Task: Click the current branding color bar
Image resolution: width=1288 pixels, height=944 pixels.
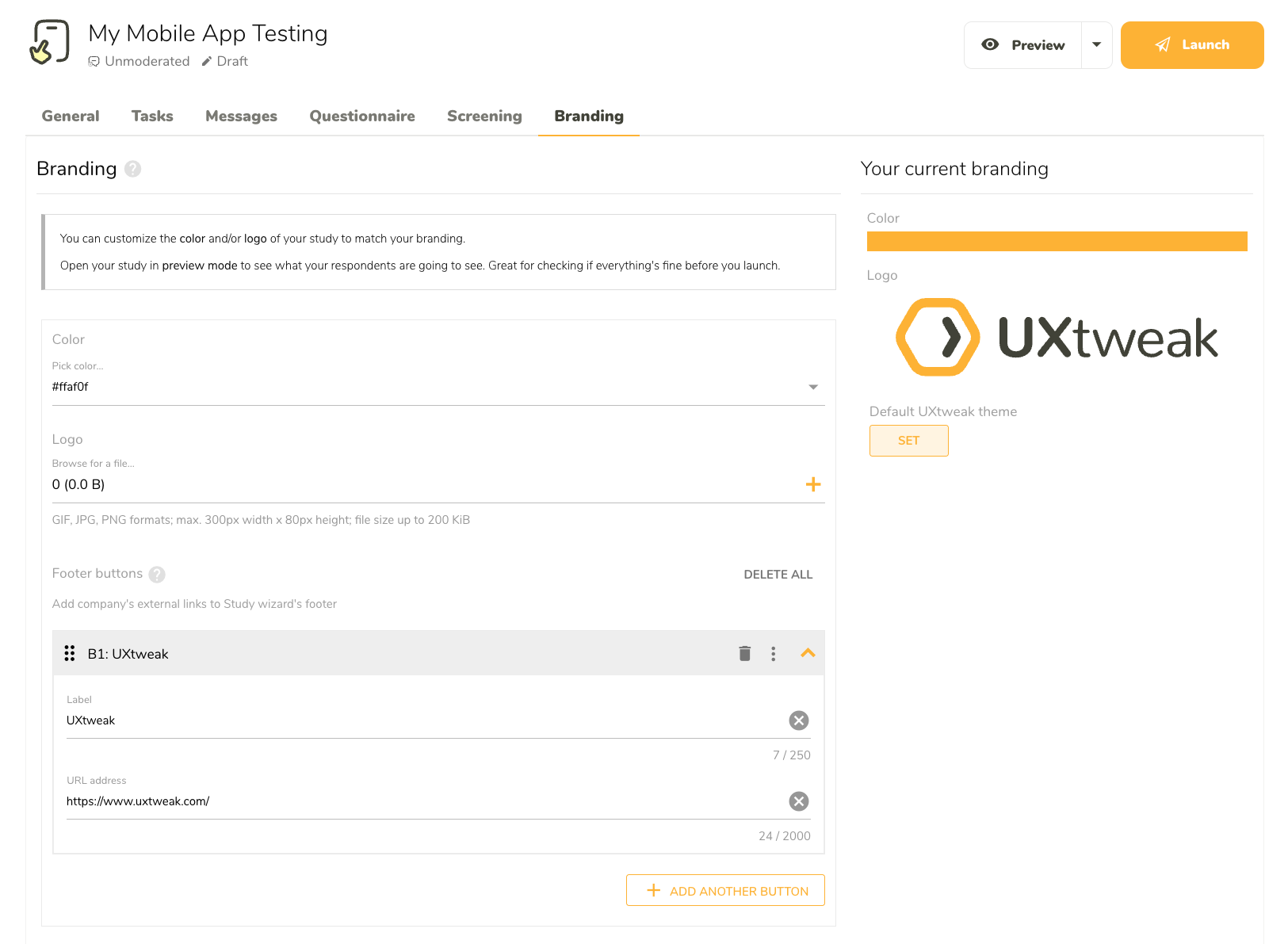Action: [1057, 241]
